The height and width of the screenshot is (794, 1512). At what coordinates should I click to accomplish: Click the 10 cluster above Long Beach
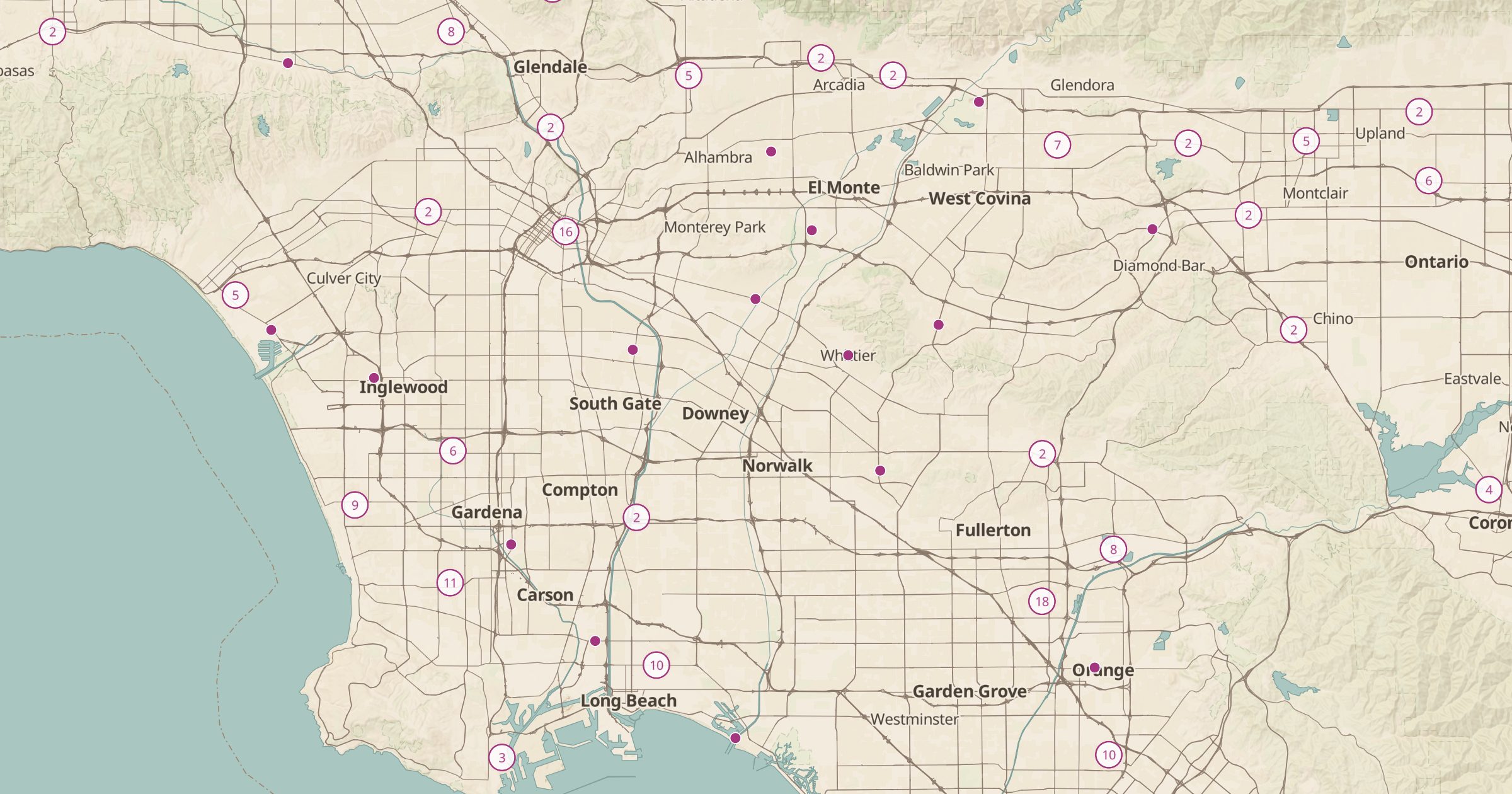656,665
